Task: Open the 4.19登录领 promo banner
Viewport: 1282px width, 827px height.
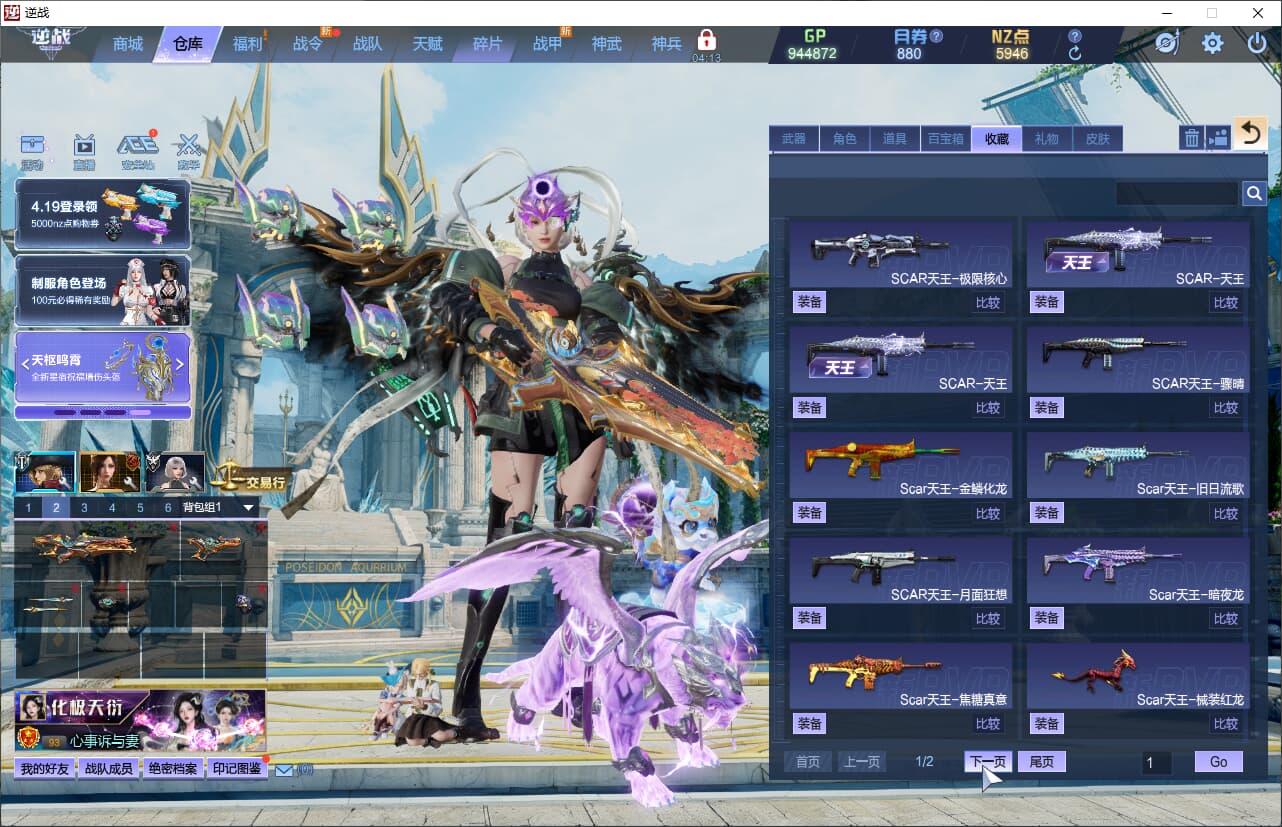Action: 102,214
